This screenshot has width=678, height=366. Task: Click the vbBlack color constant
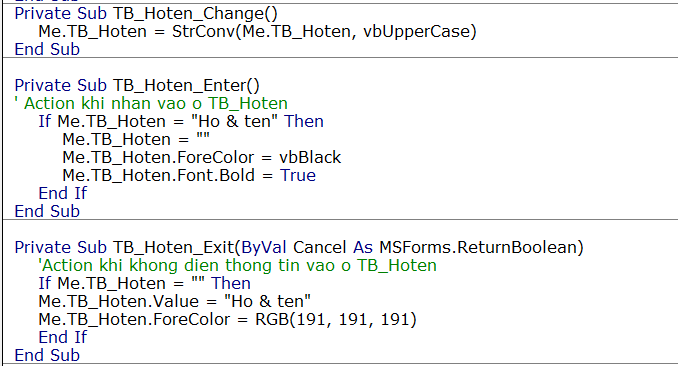coord(310,157)
